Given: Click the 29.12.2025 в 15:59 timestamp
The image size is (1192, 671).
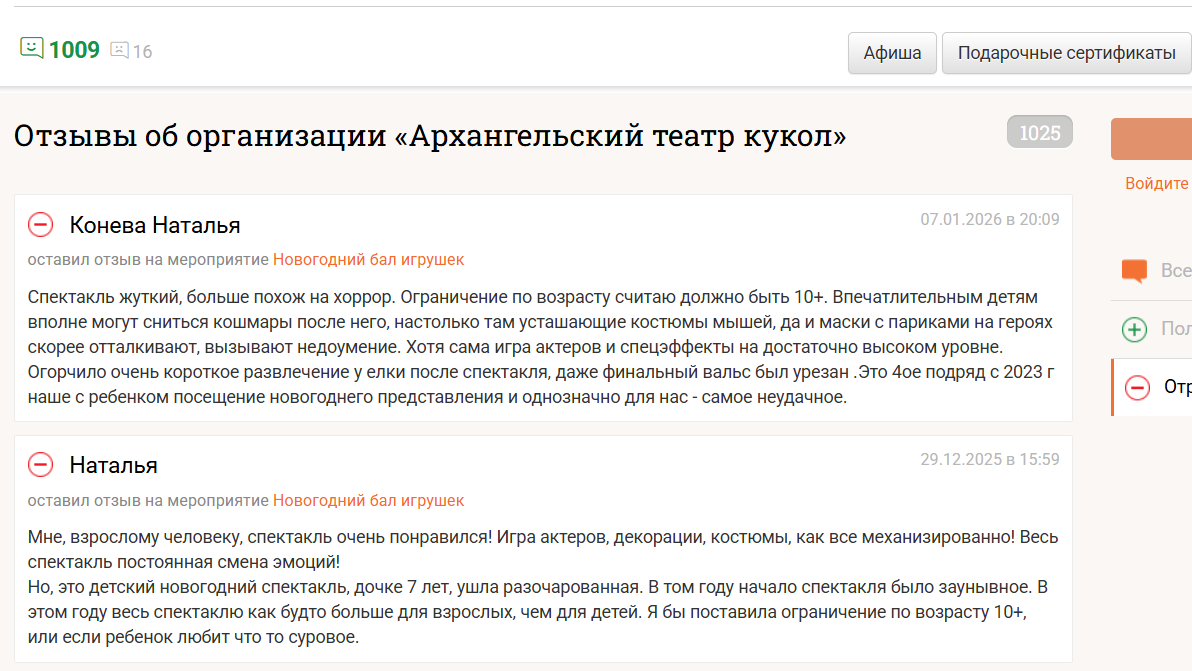Looking at the screenshot, I should [989, 459].
